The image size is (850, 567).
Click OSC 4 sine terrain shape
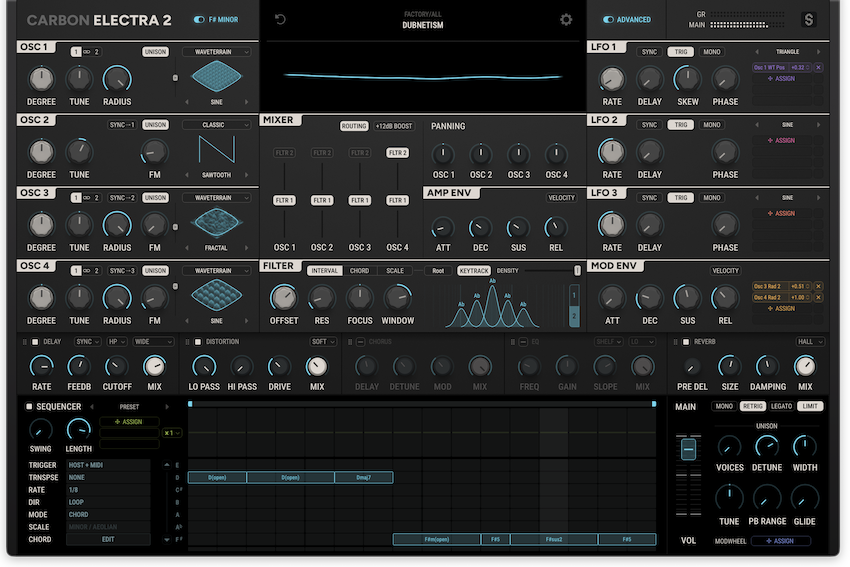[x=216, y=295]
